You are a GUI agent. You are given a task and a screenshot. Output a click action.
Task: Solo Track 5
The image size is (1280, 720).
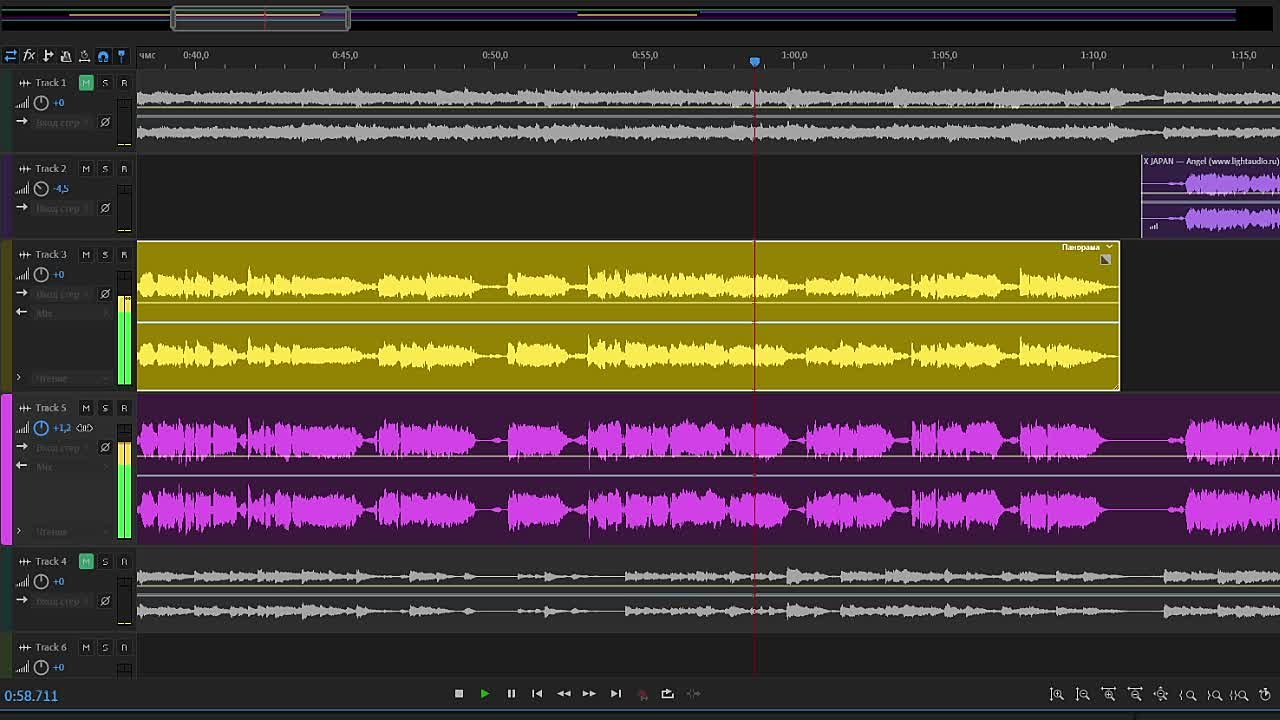(x=105, y=408)
